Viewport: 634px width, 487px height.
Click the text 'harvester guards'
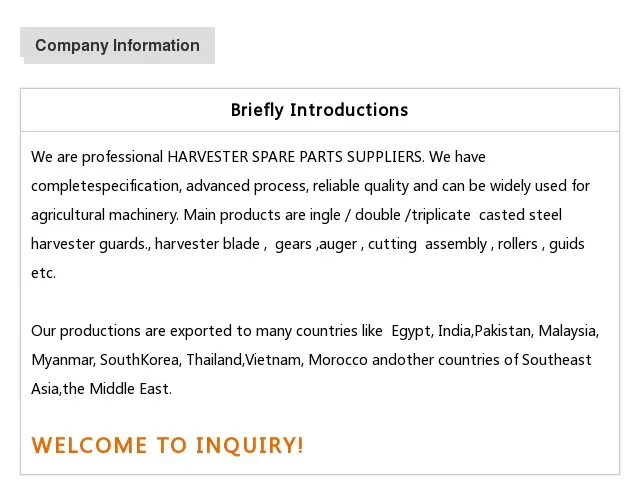click(x=89, y=244)
